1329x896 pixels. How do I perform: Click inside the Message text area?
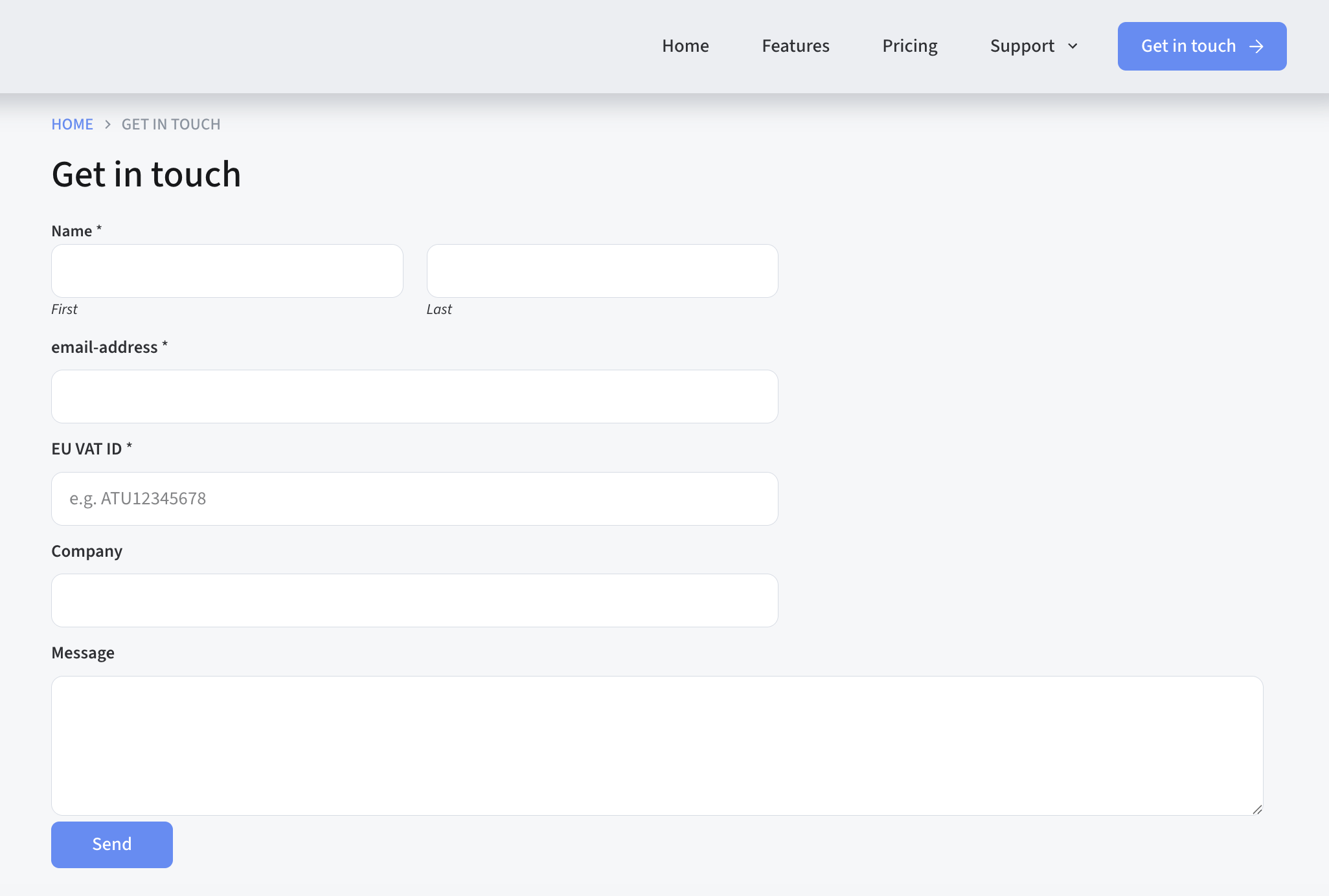657,746
